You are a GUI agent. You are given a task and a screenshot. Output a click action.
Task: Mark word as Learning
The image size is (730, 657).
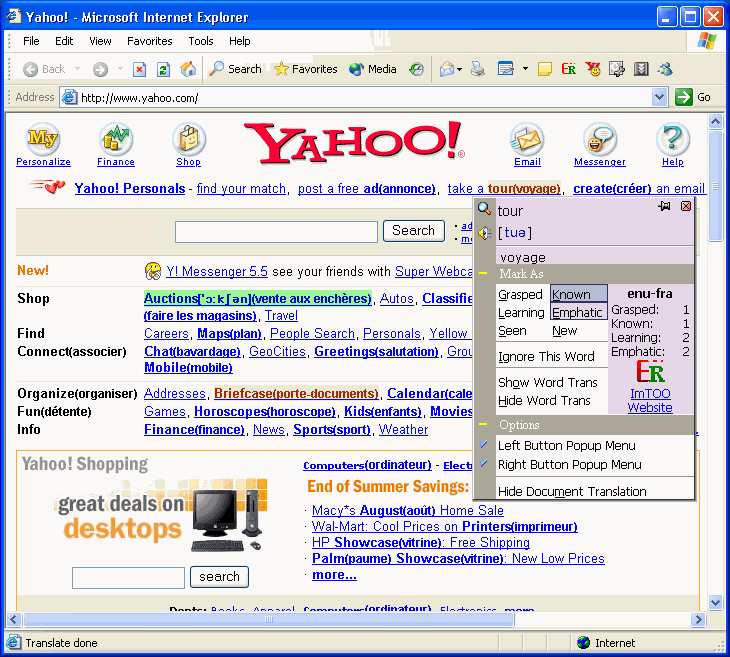point(521,312)
